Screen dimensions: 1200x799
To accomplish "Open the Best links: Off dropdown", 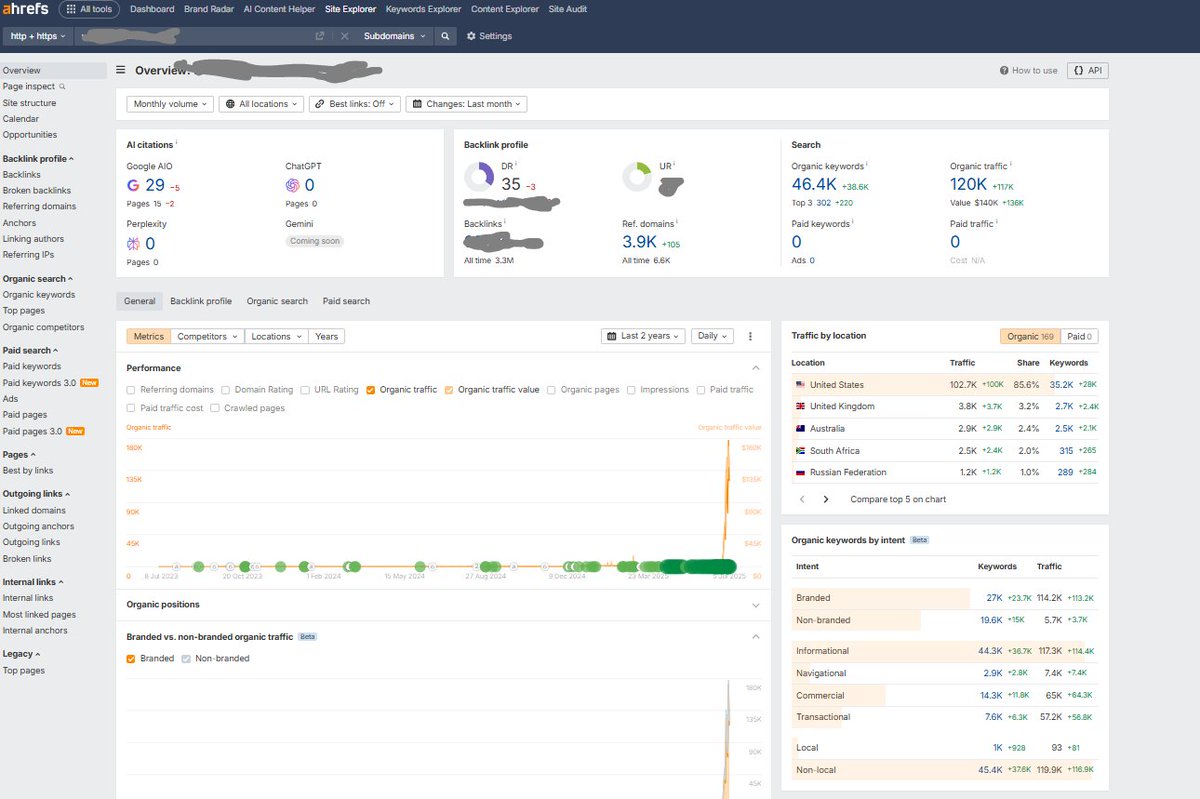I will (x=354, y=104).
